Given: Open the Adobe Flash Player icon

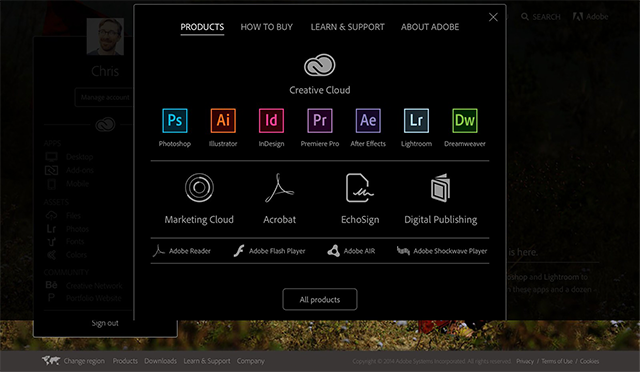Looking at the screenshot, I should pyautogui.click(x=239, y=251).
